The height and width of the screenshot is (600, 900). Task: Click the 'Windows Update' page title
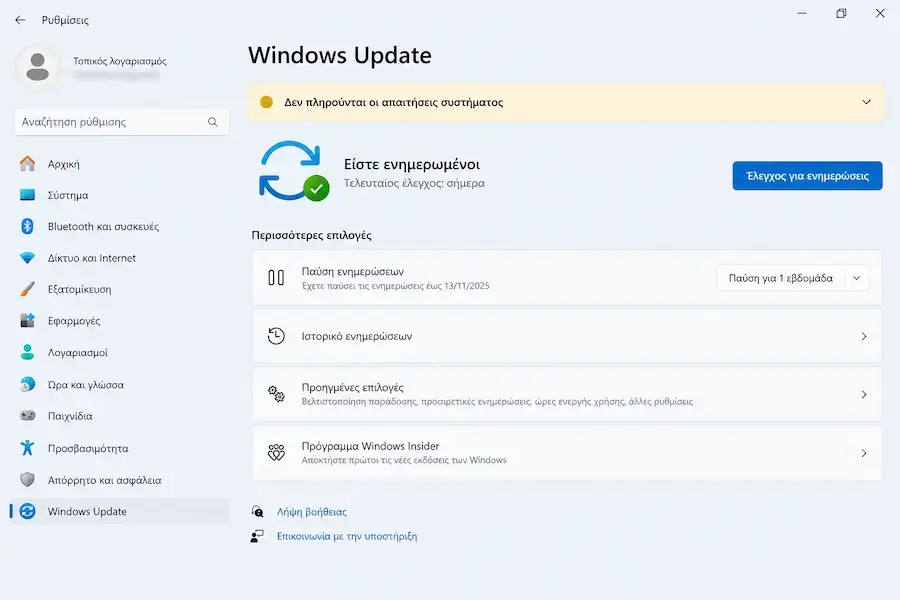click(340, 55)
